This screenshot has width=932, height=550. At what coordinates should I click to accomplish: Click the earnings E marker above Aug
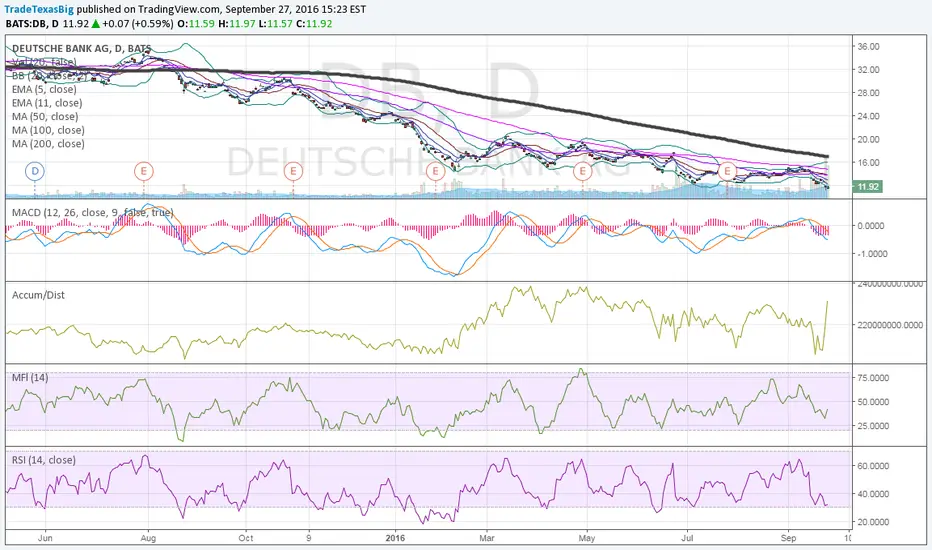tap(143, 172)
